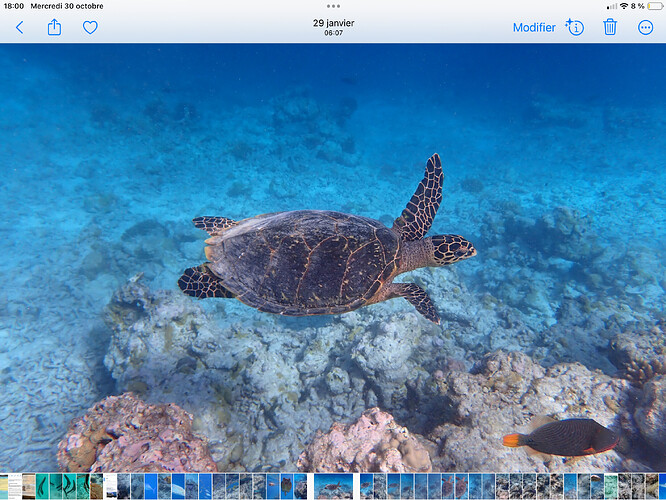666x500 pixels.
Task: Open the share sheet icon
Action: point(54,28)
